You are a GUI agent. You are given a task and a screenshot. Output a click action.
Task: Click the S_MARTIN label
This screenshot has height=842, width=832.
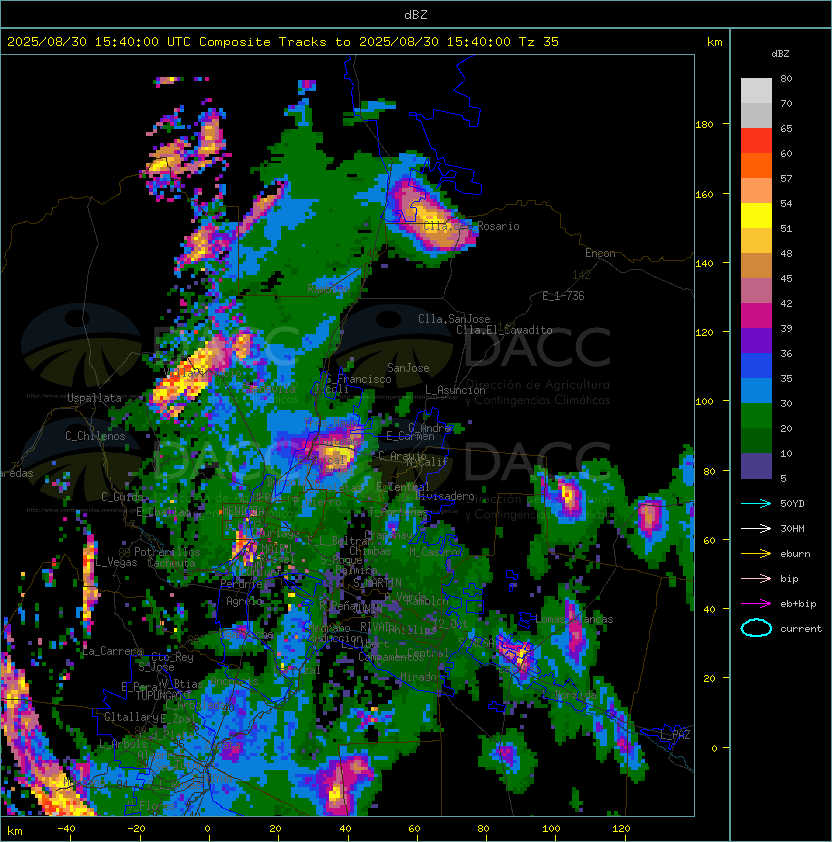click(377, 583)
